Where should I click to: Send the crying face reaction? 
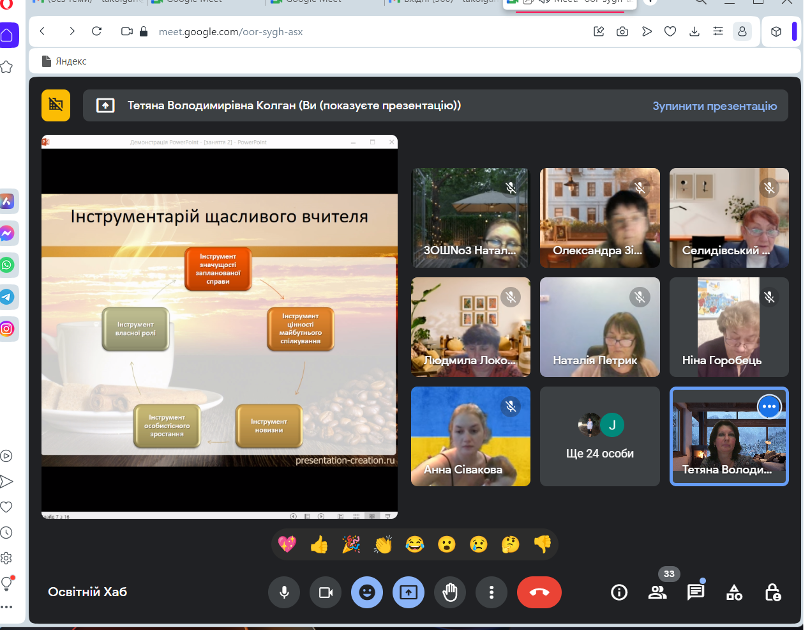coord(478,544)
